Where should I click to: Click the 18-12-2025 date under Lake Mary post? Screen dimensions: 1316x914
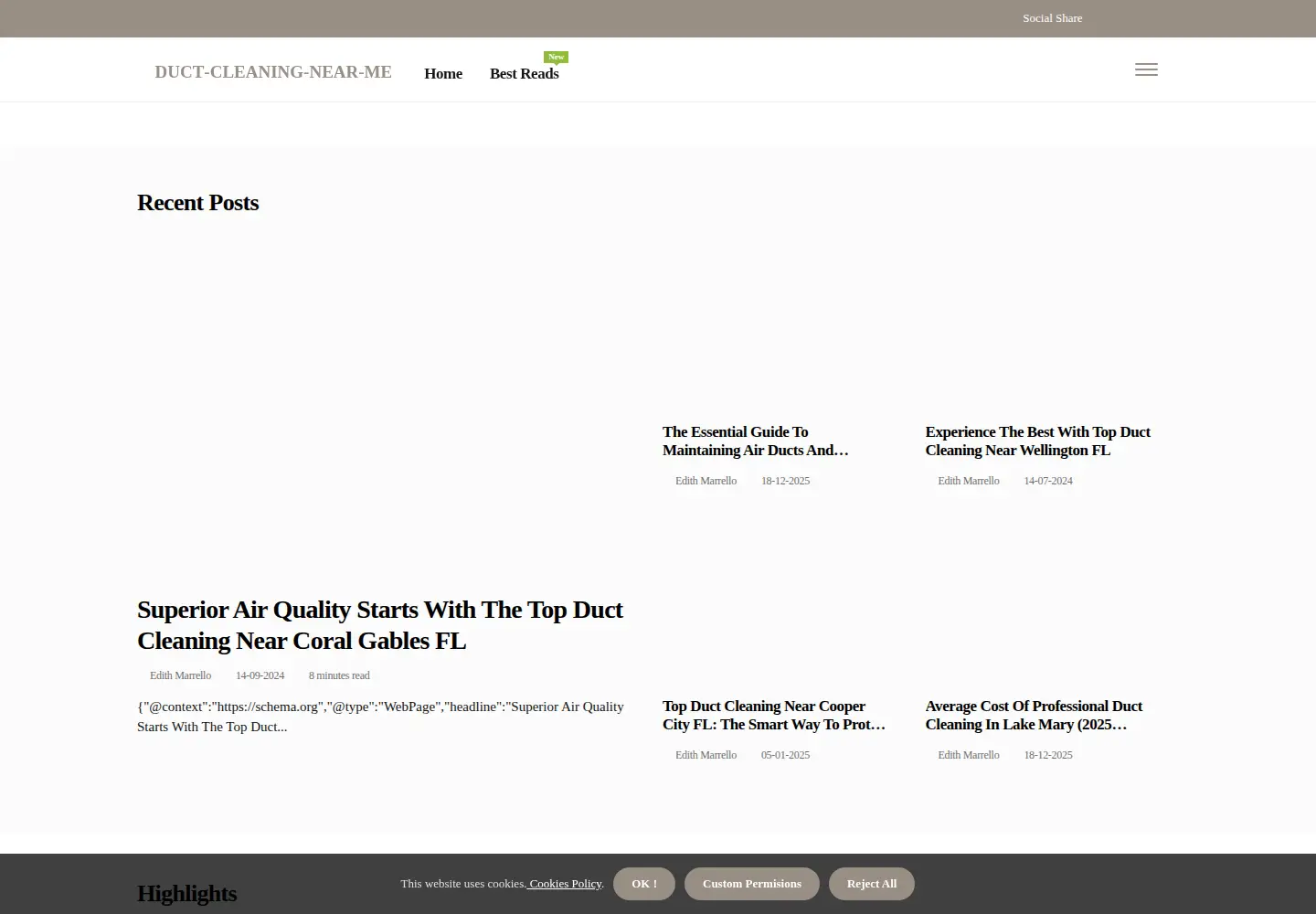coord(1048,755)
